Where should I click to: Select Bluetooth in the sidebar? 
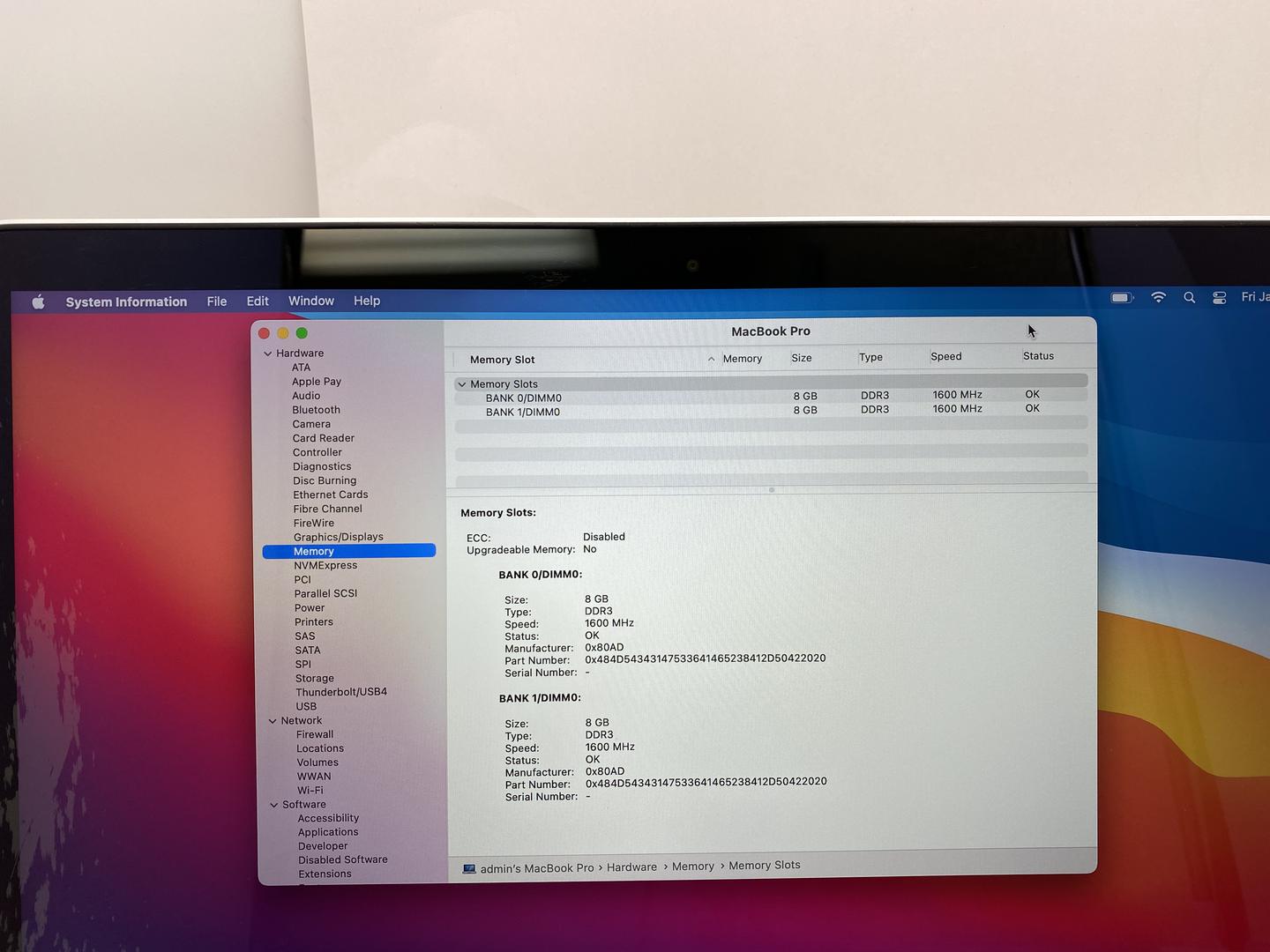[x=317, y=410]
